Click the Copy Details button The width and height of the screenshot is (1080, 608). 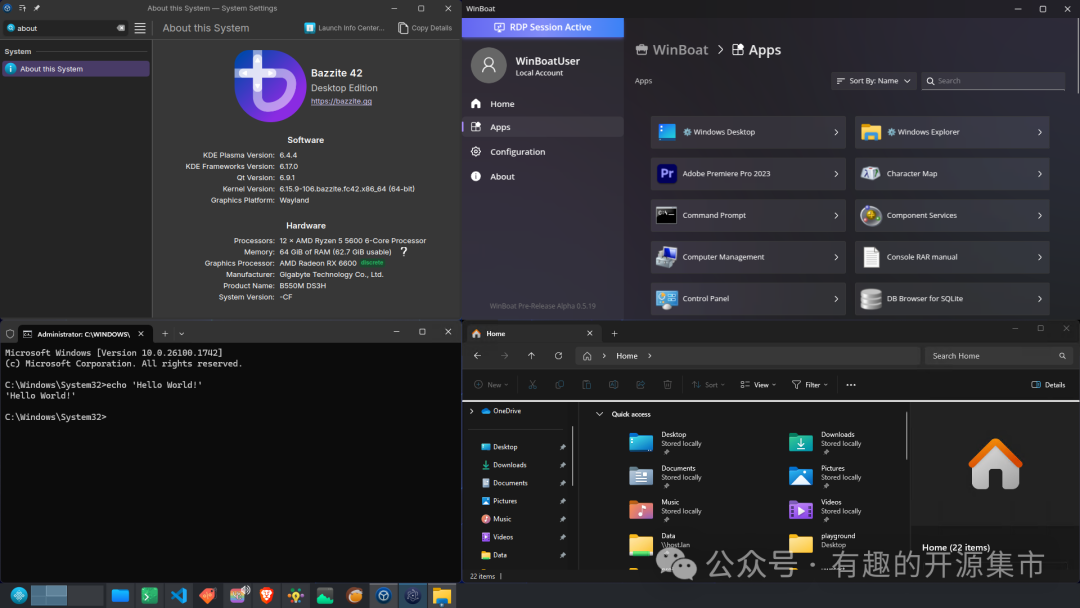click(x=425, y=28)
